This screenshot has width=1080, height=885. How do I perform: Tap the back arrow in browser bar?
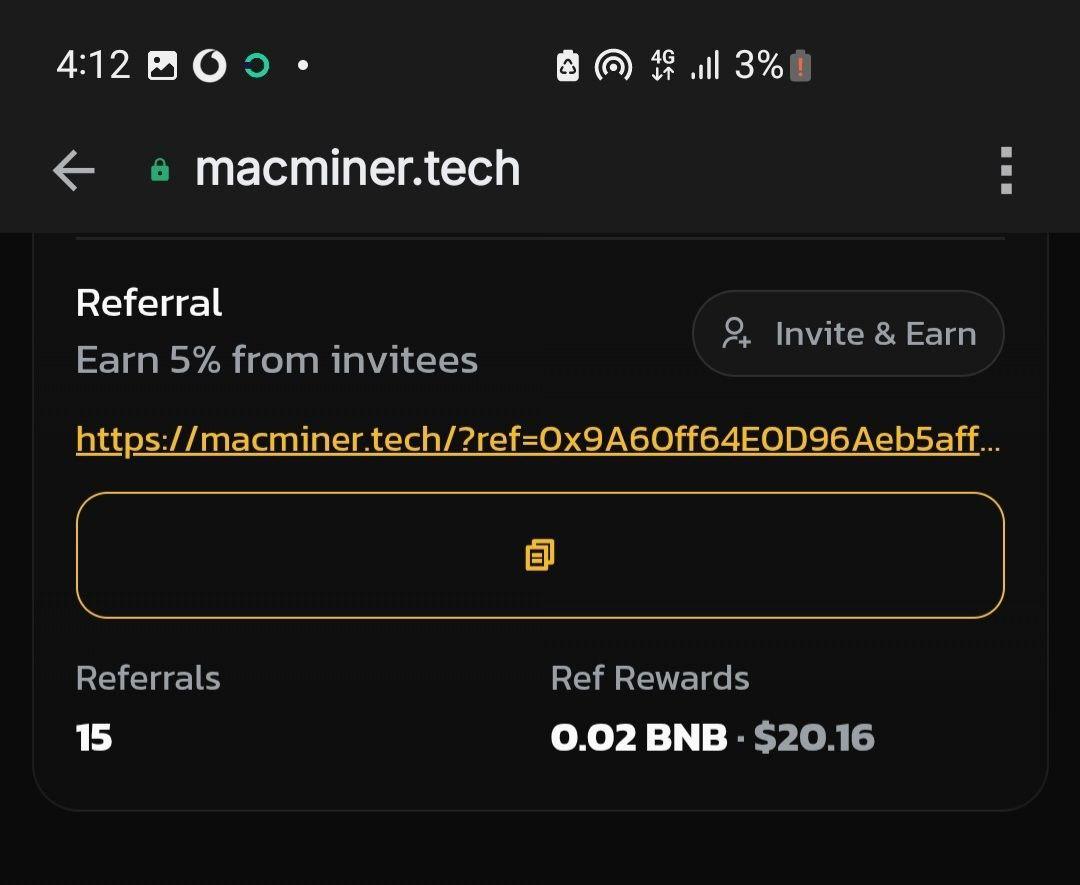pyautogui.click(x=74, y=171)
